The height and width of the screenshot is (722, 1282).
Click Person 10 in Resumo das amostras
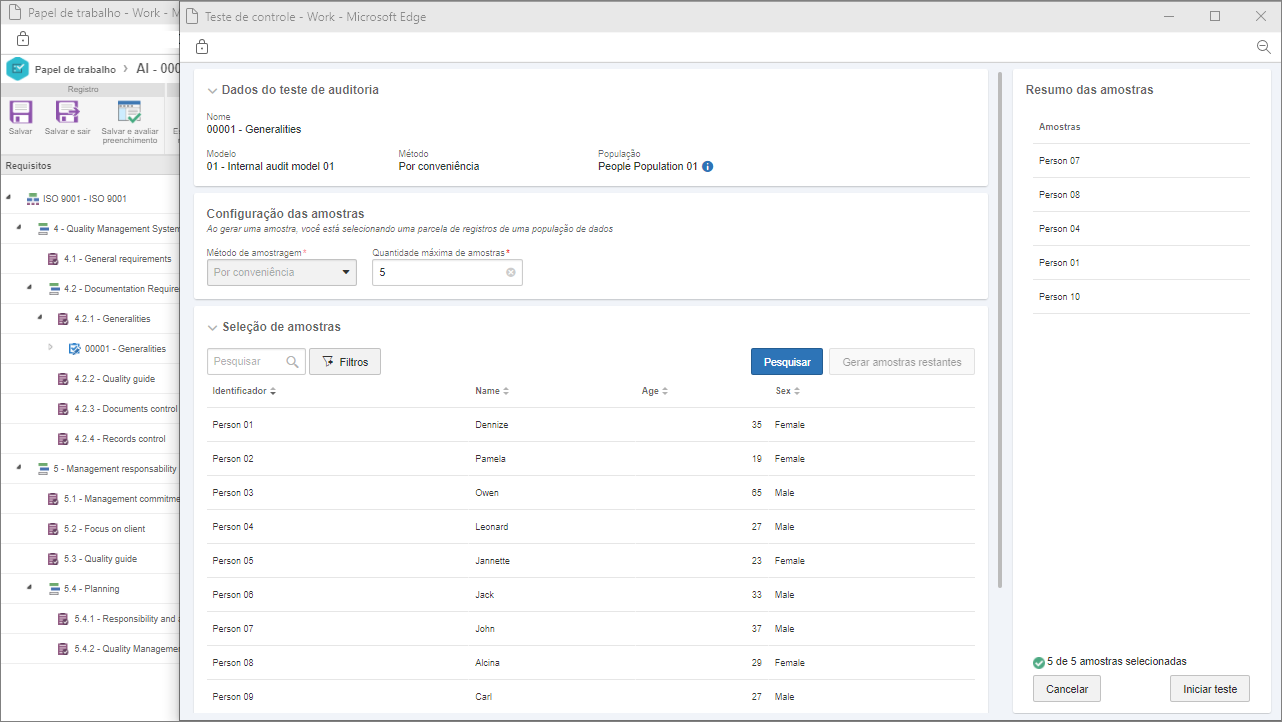coord(1141,297)
